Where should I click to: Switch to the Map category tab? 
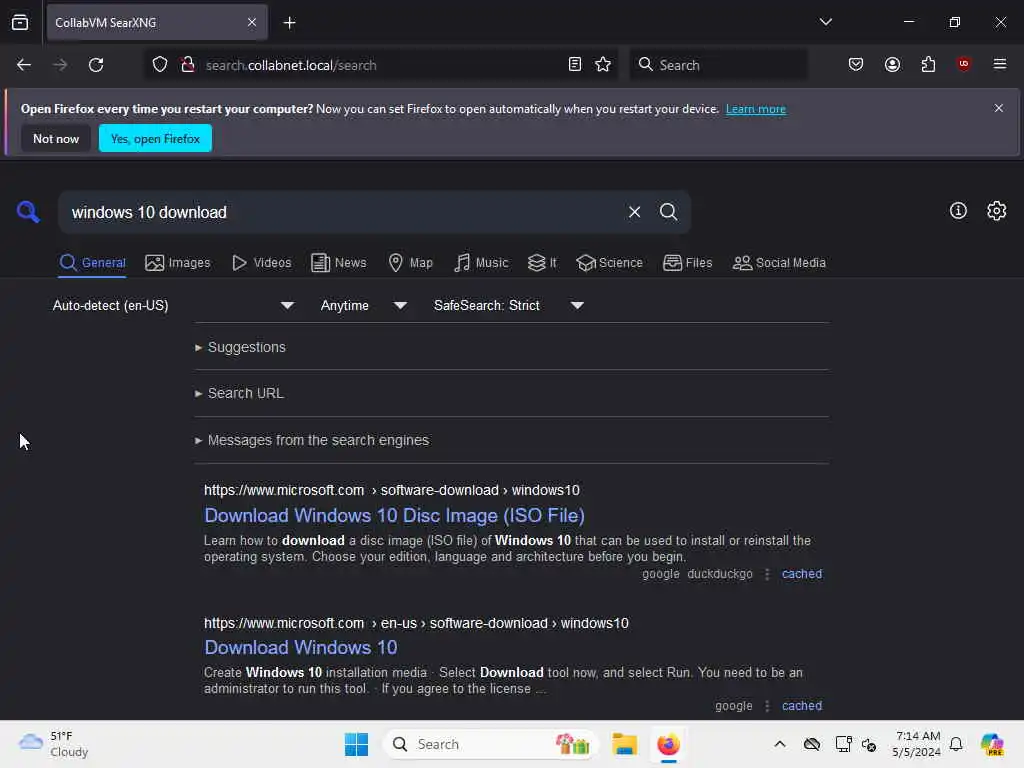(410, 263)
